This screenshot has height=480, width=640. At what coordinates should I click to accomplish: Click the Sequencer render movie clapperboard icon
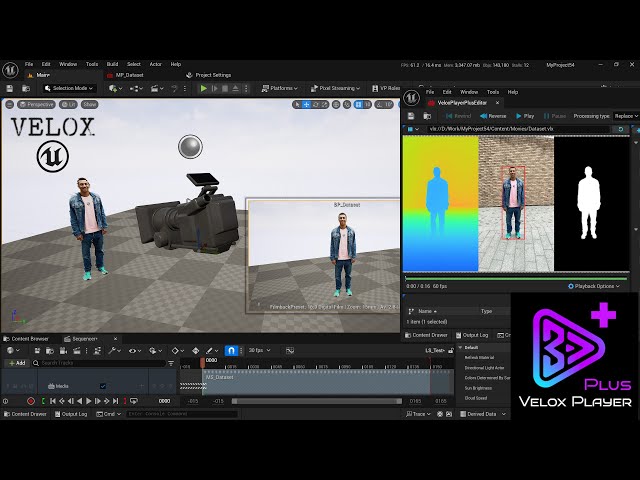pyautogui.click(x=76, y=351)
